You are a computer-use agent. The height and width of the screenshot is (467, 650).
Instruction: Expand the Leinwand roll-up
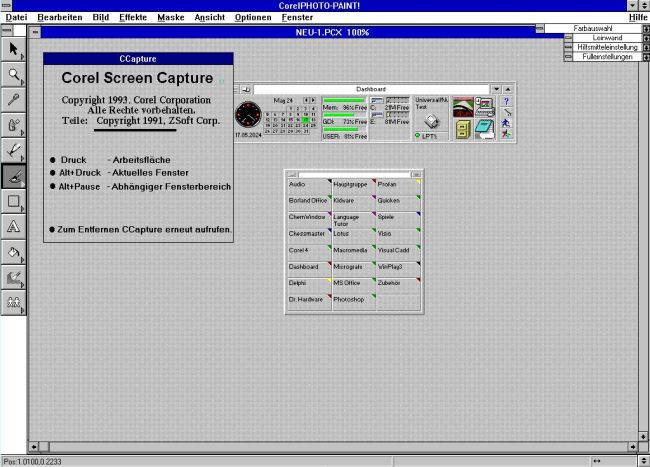[646, 38]
